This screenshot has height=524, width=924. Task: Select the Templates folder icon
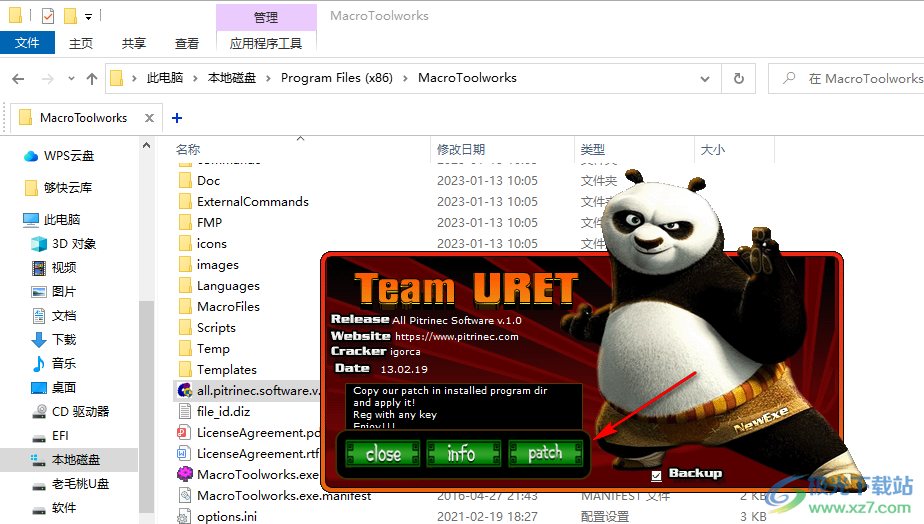[x=185, y=370]
